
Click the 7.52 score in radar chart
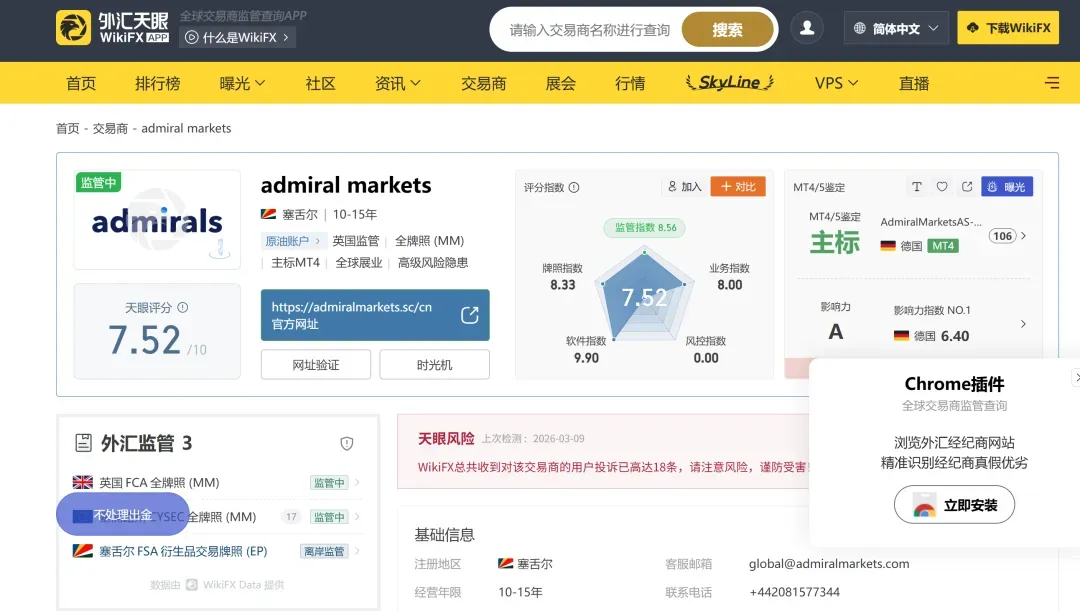click(x=644, y=298)
